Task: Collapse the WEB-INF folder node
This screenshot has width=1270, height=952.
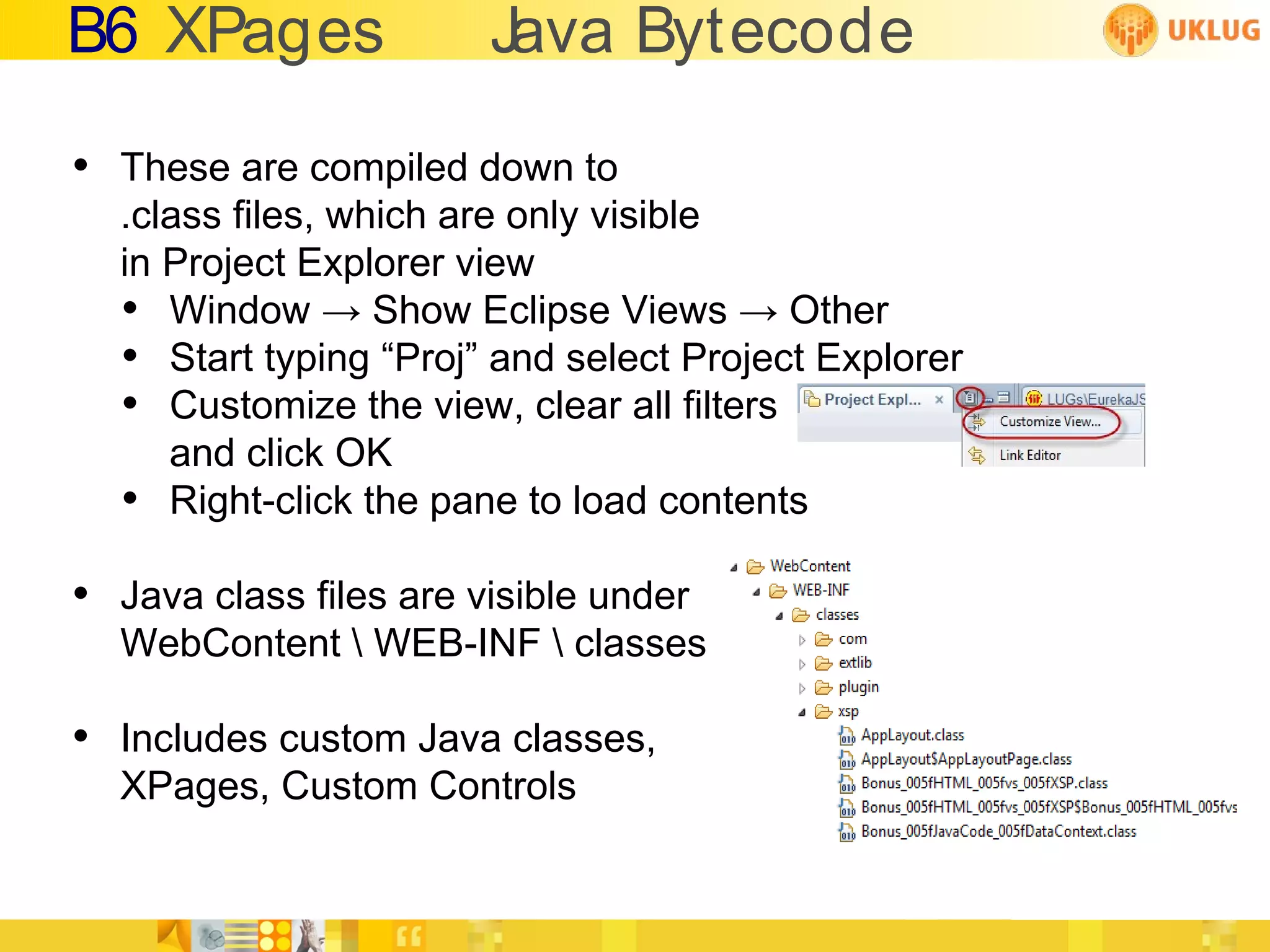Action: tap(757, 592)
